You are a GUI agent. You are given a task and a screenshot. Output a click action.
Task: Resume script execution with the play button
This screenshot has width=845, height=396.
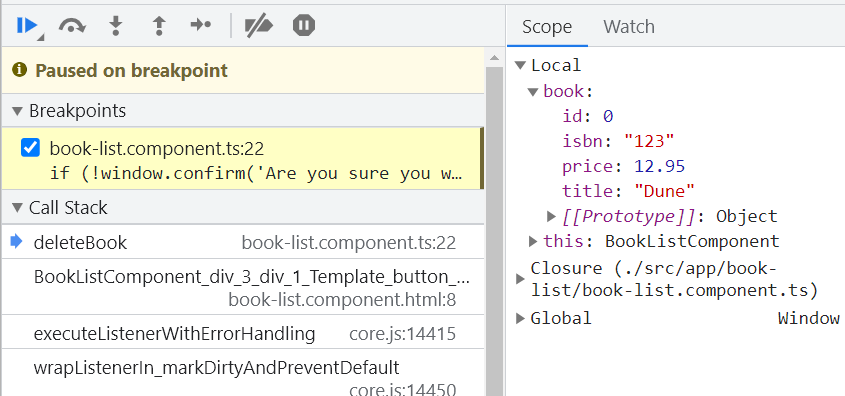click(27, 25)
